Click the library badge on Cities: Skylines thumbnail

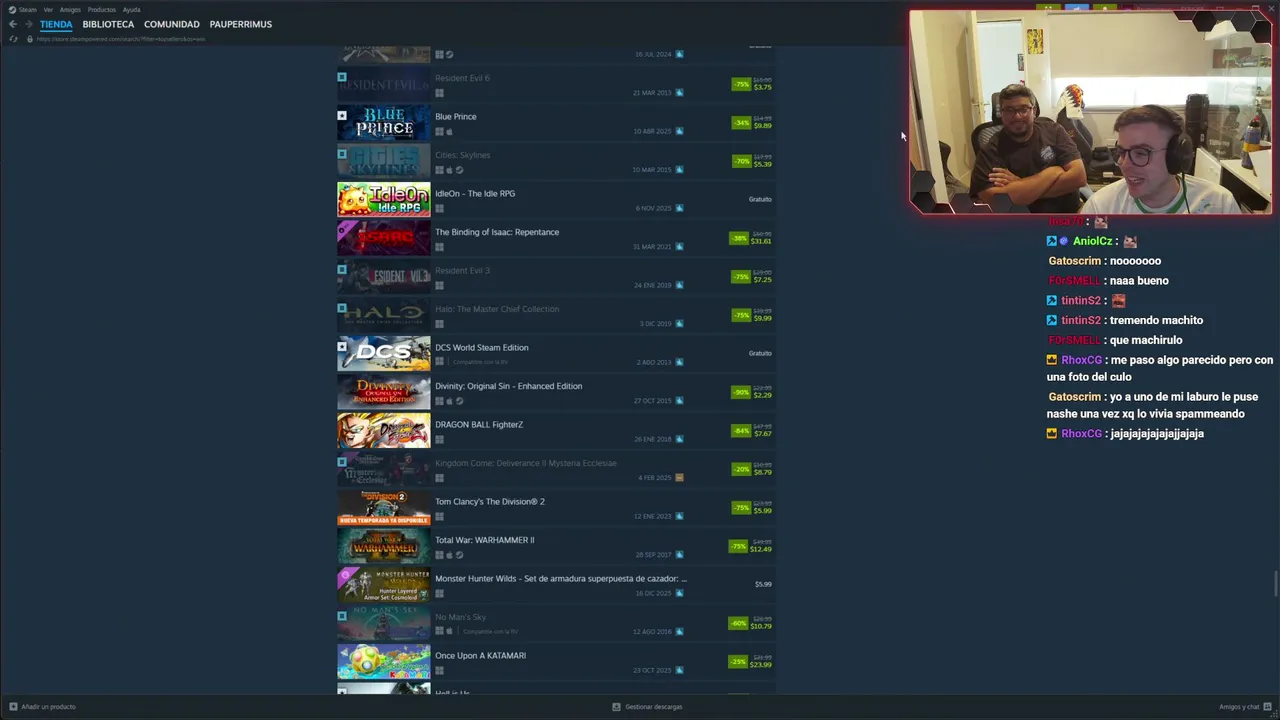point(342,154)
